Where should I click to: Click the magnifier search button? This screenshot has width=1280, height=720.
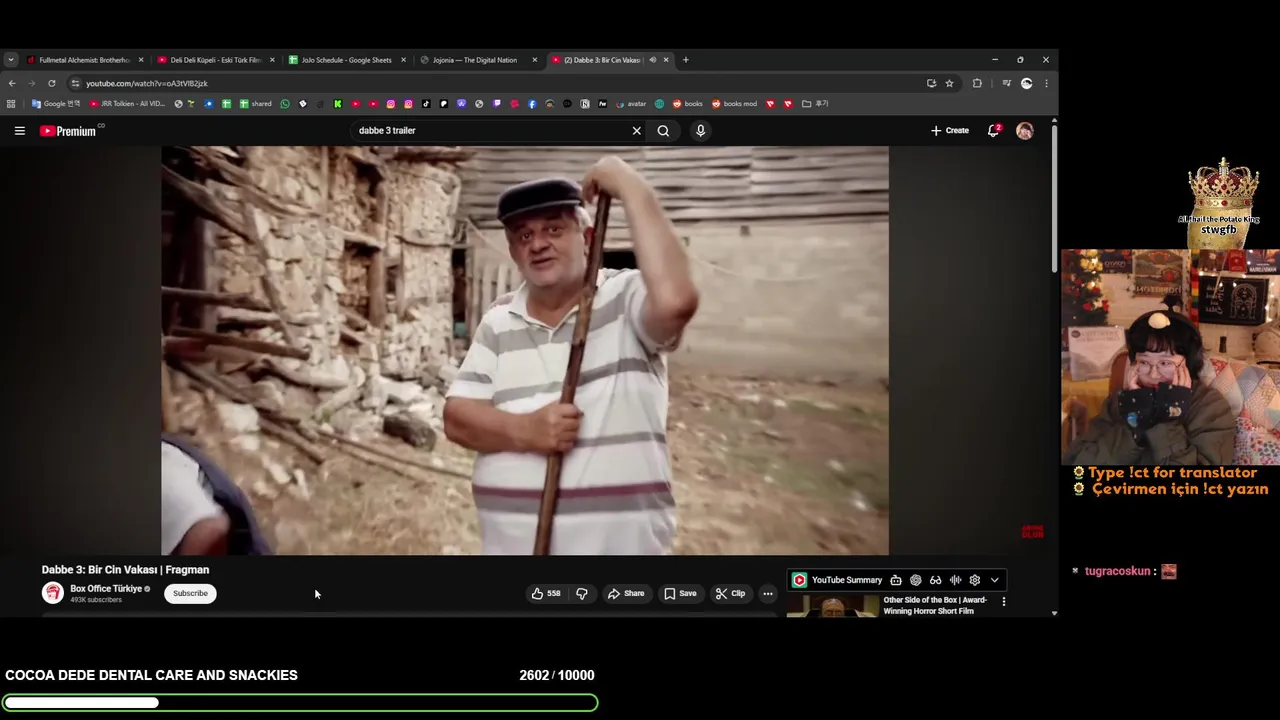663,130
